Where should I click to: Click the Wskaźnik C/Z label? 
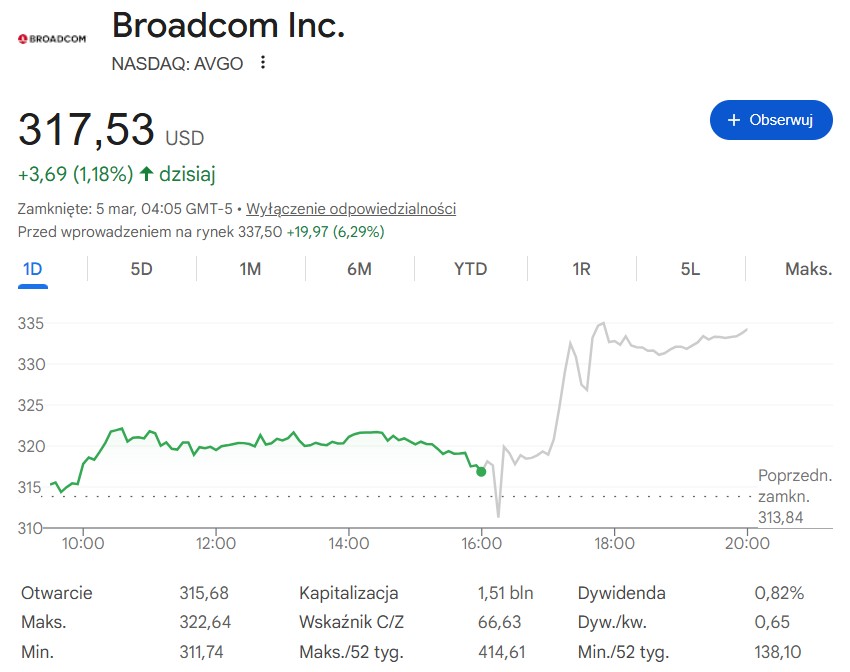click(x=351, y=622)
